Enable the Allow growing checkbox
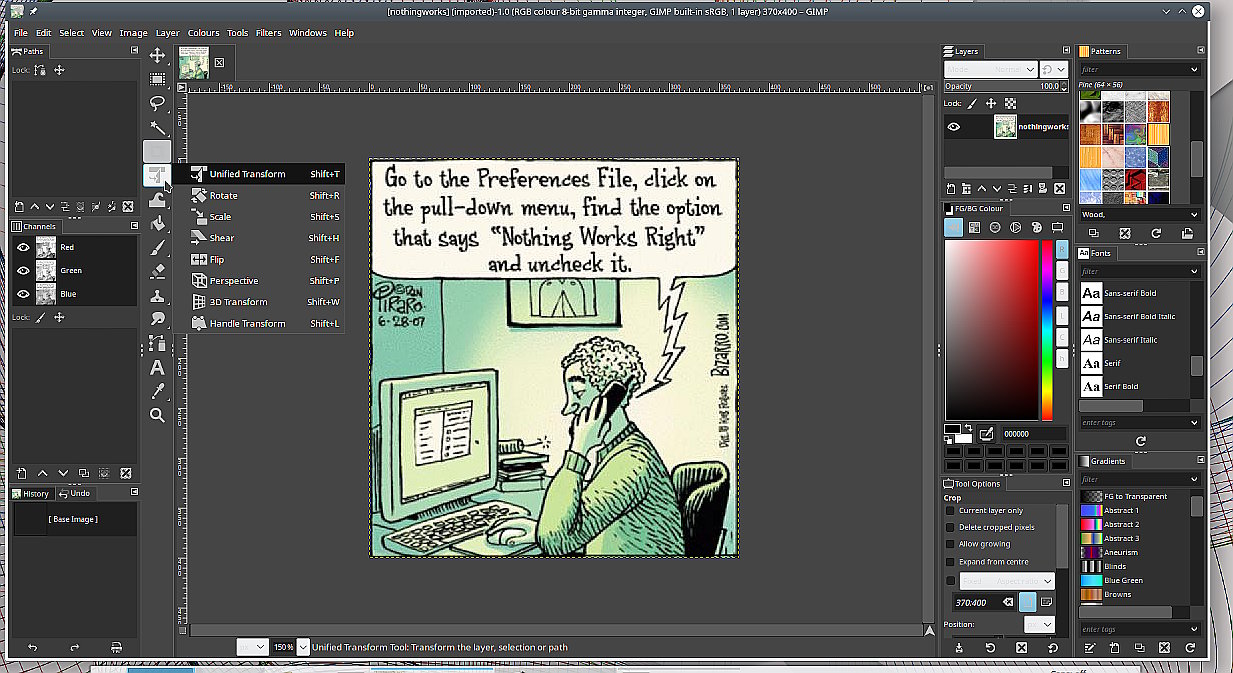The width and height of the screenshot is (1233, 673). [x=950, y=544]
